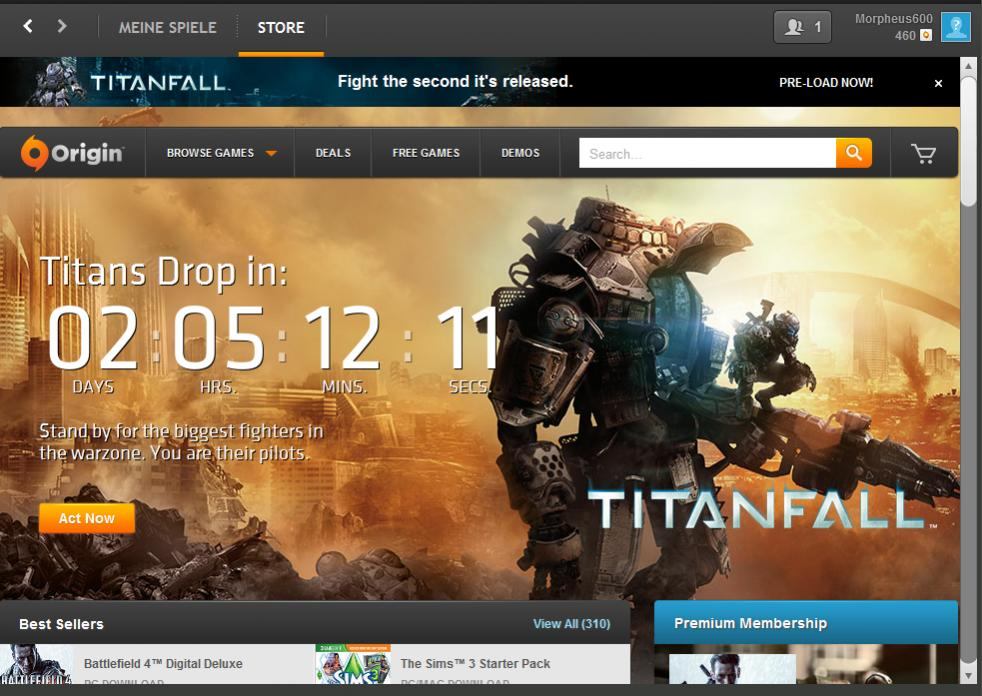Screen dimensions: 982x696
Task: Click the Act Now button
Action: (87, 518)
